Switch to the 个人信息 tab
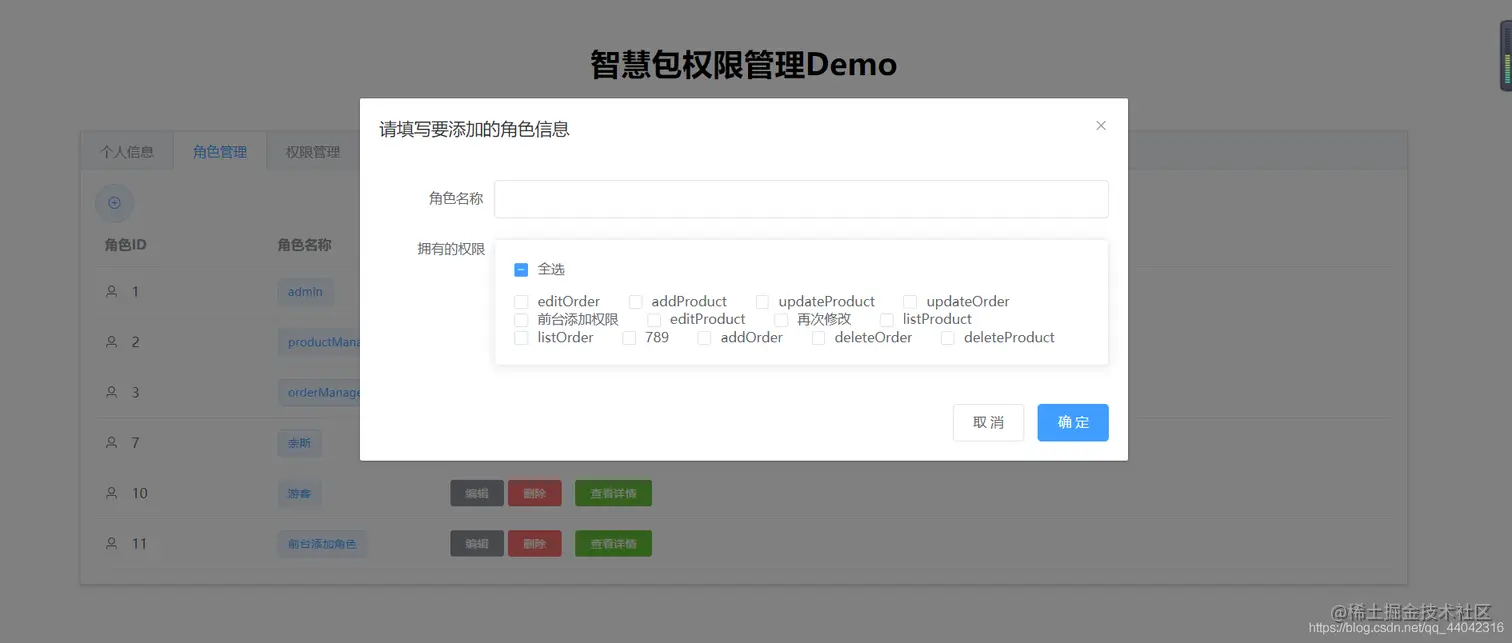This screenshot has width=1512, height=643. (x=127, y=152)
